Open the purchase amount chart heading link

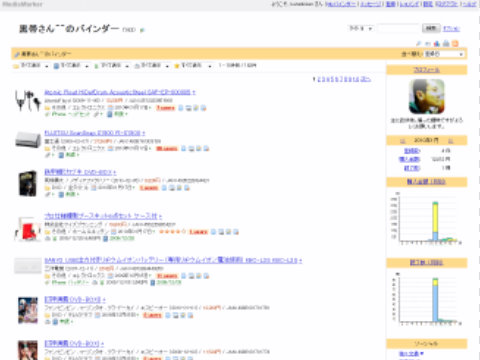(426, 182)
